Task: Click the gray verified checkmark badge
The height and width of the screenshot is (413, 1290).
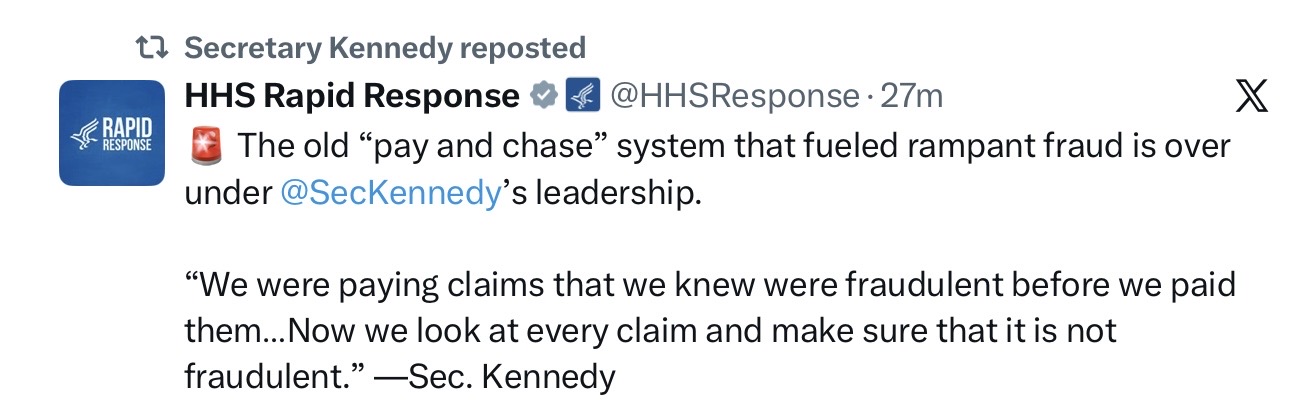Action: point(542,96)
